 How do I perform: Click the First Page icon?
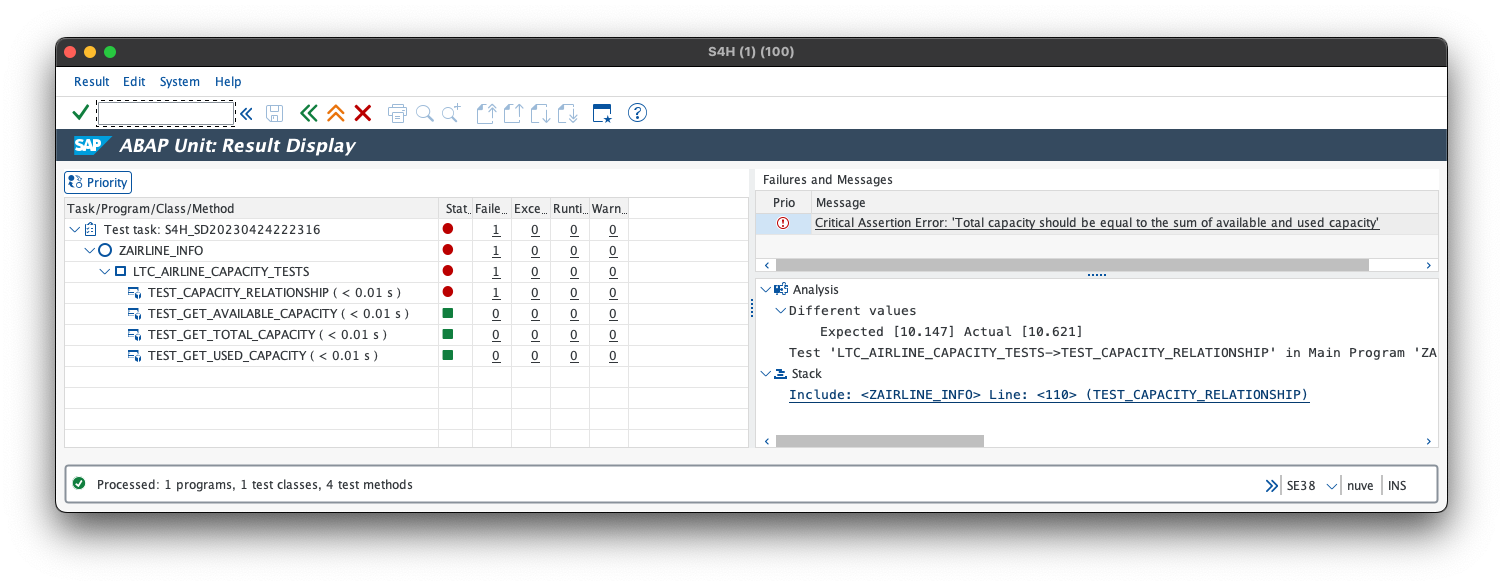pos(486,113)
